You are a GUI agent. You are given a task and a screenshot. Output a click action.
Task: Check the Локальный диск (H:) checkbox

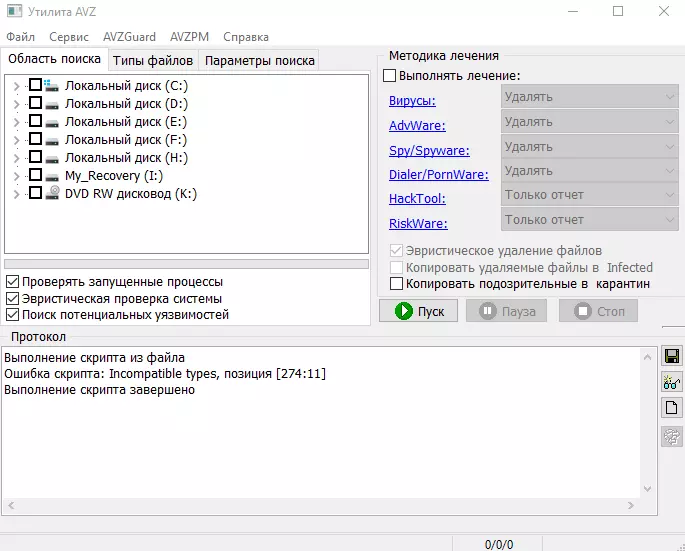click(35, 156)
